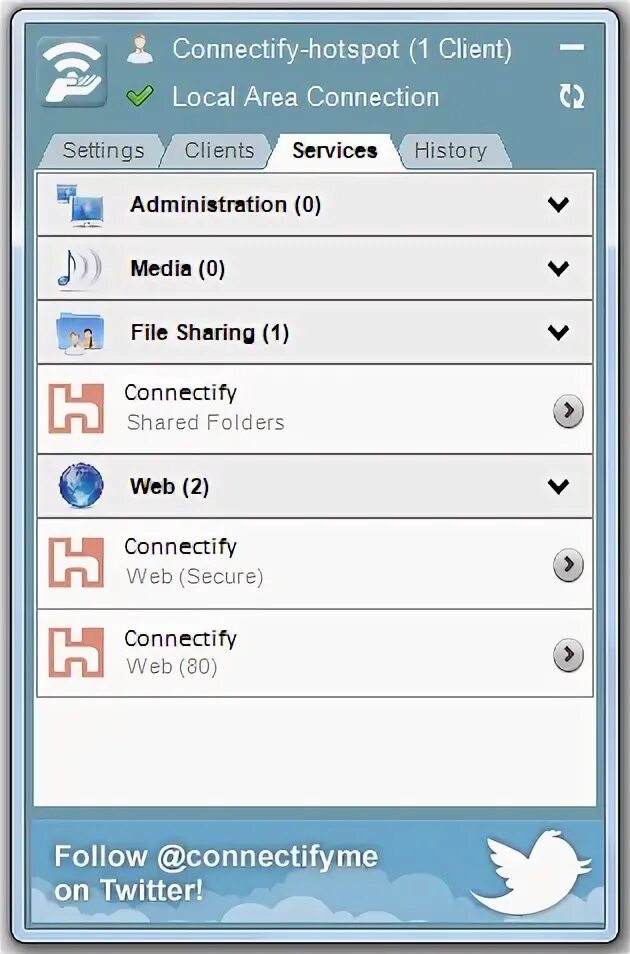
Task: Open the History tab
Action: (450, 151)
